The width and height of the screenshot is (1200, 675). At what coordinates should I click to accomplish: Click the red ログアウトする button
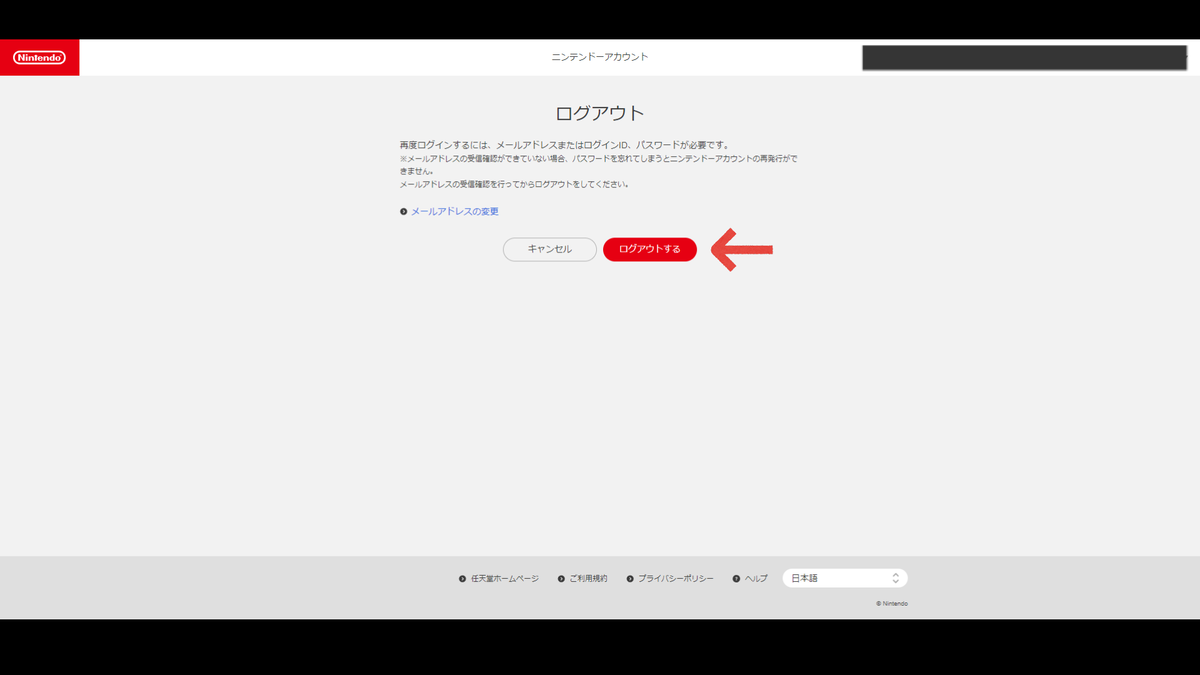[x=650, y=249]
